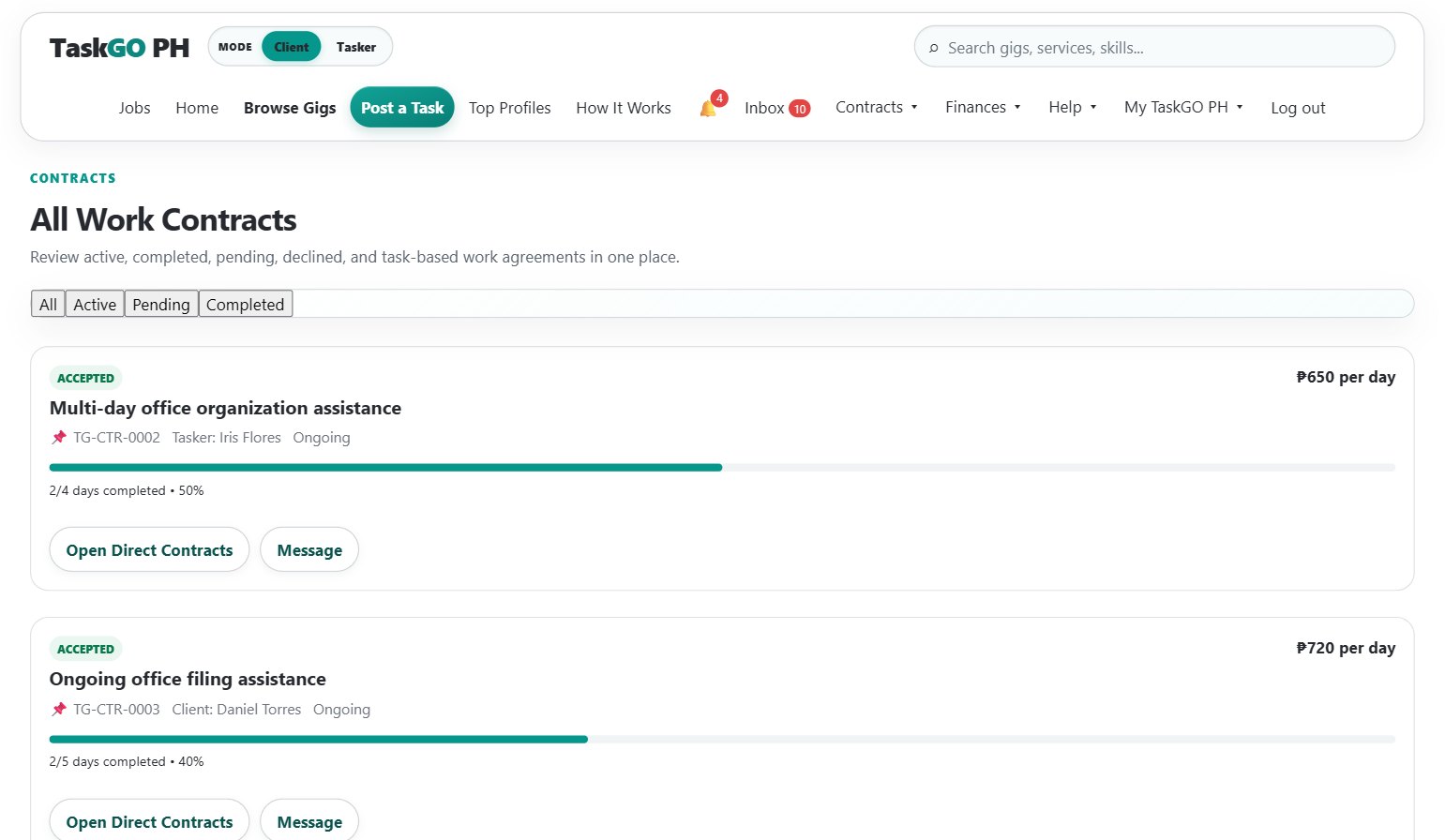Open the Help dropdown menu
1445x840 pixels.
[1073, 107]
